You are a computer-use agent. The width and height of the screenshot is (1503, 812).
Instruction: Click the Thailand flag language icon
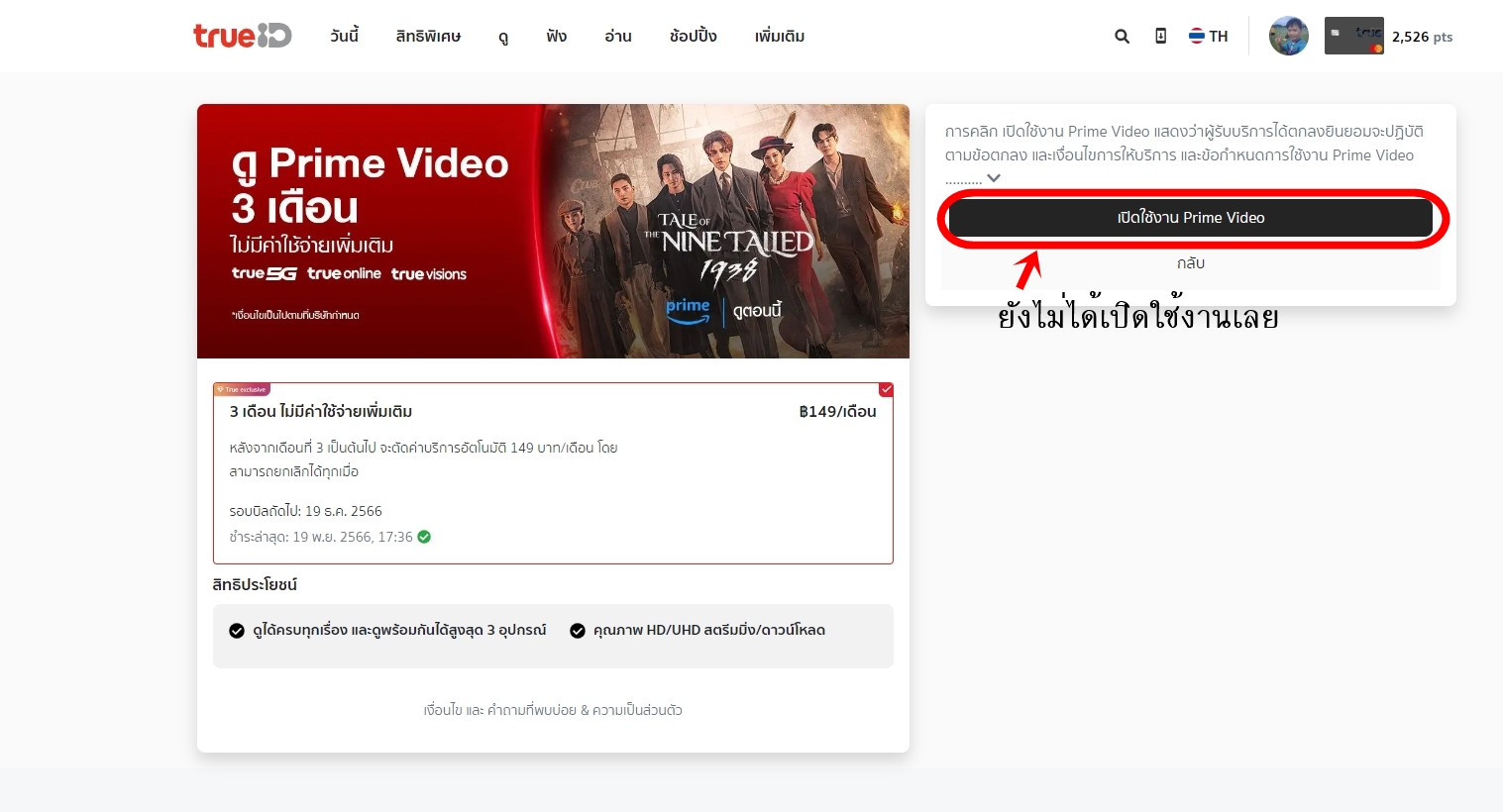[x=1197, y=37]
